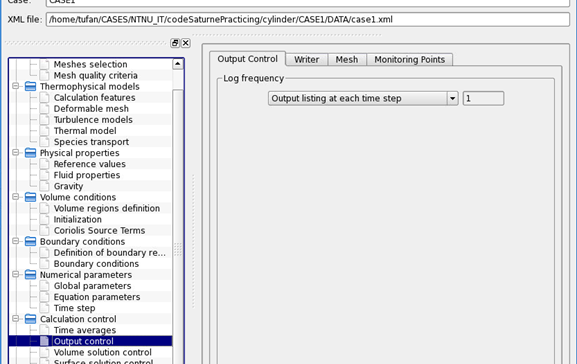The height and width of the screenshot is (364, 577).
Task: Click the Numerical parameters folder icon
Action: click(31, 275)
